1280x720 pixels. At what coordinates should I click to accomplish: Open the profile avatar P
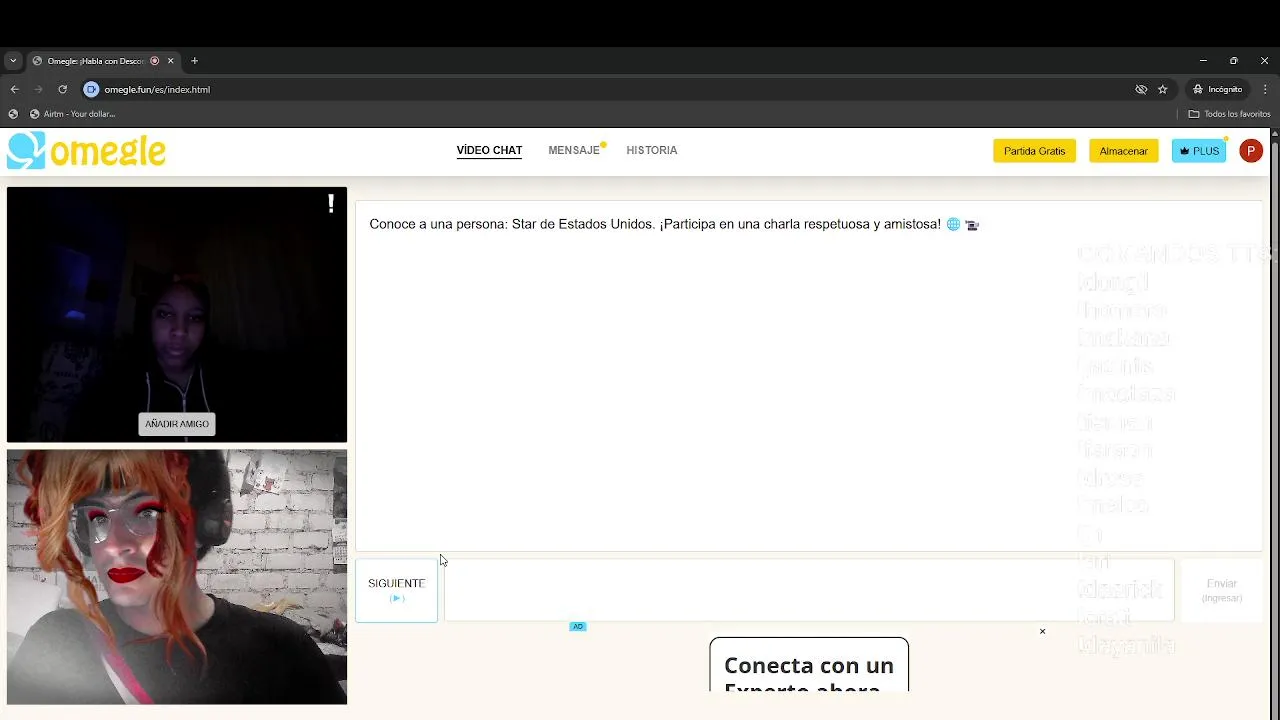(x=1250, y=151)
